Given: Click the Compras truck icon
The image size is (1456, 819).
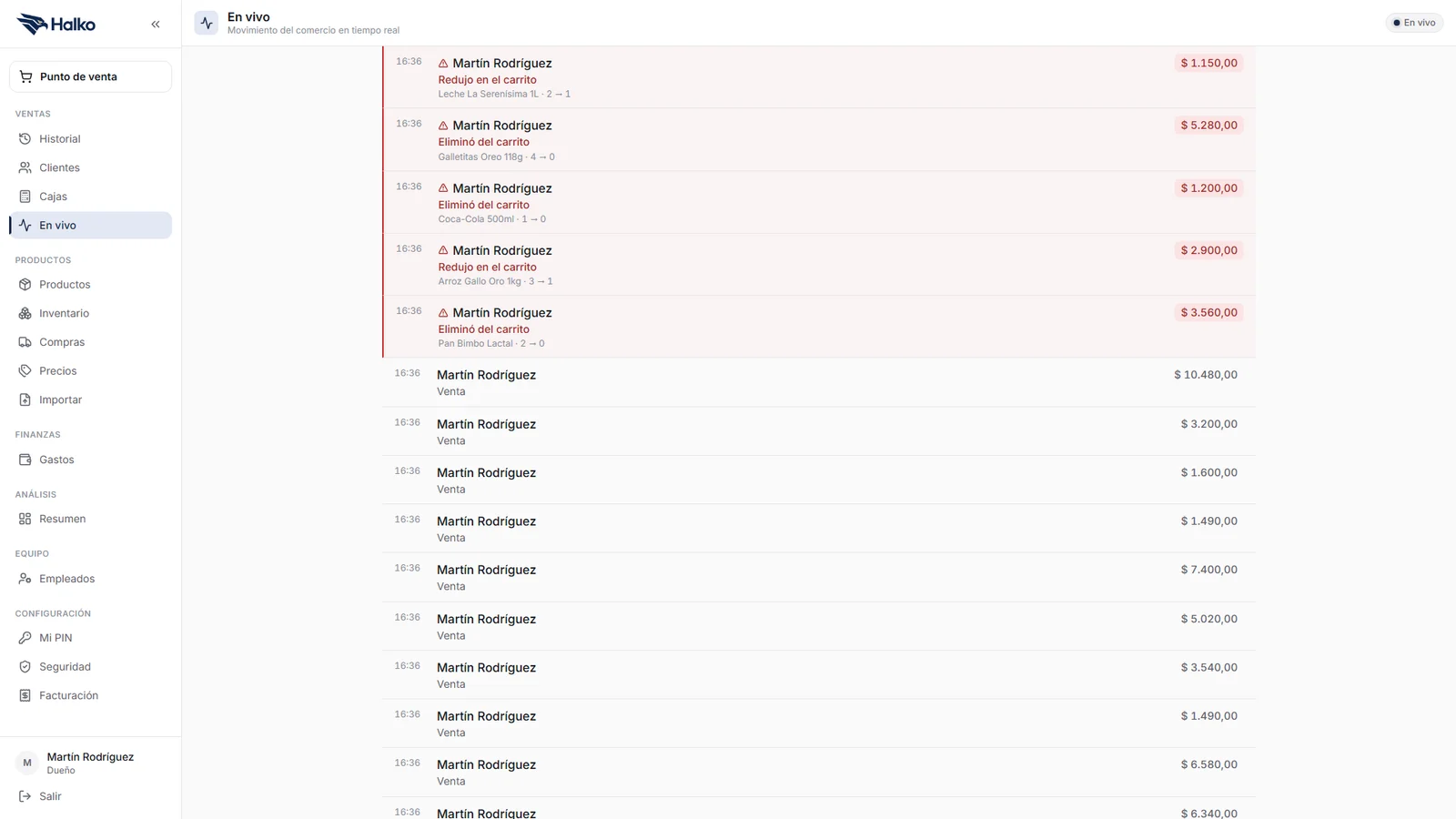Looking at the screenshot, I should click(x=25, y=342).
